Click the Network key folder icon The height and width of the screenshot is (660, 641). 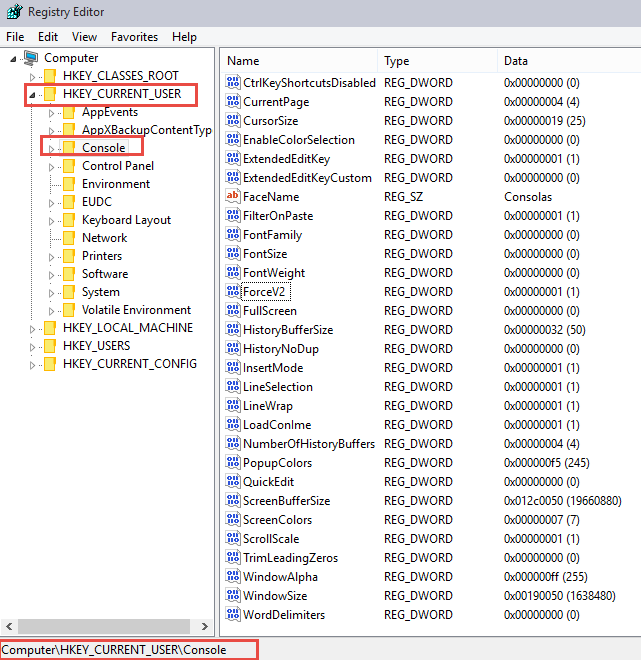coord(69,237)
